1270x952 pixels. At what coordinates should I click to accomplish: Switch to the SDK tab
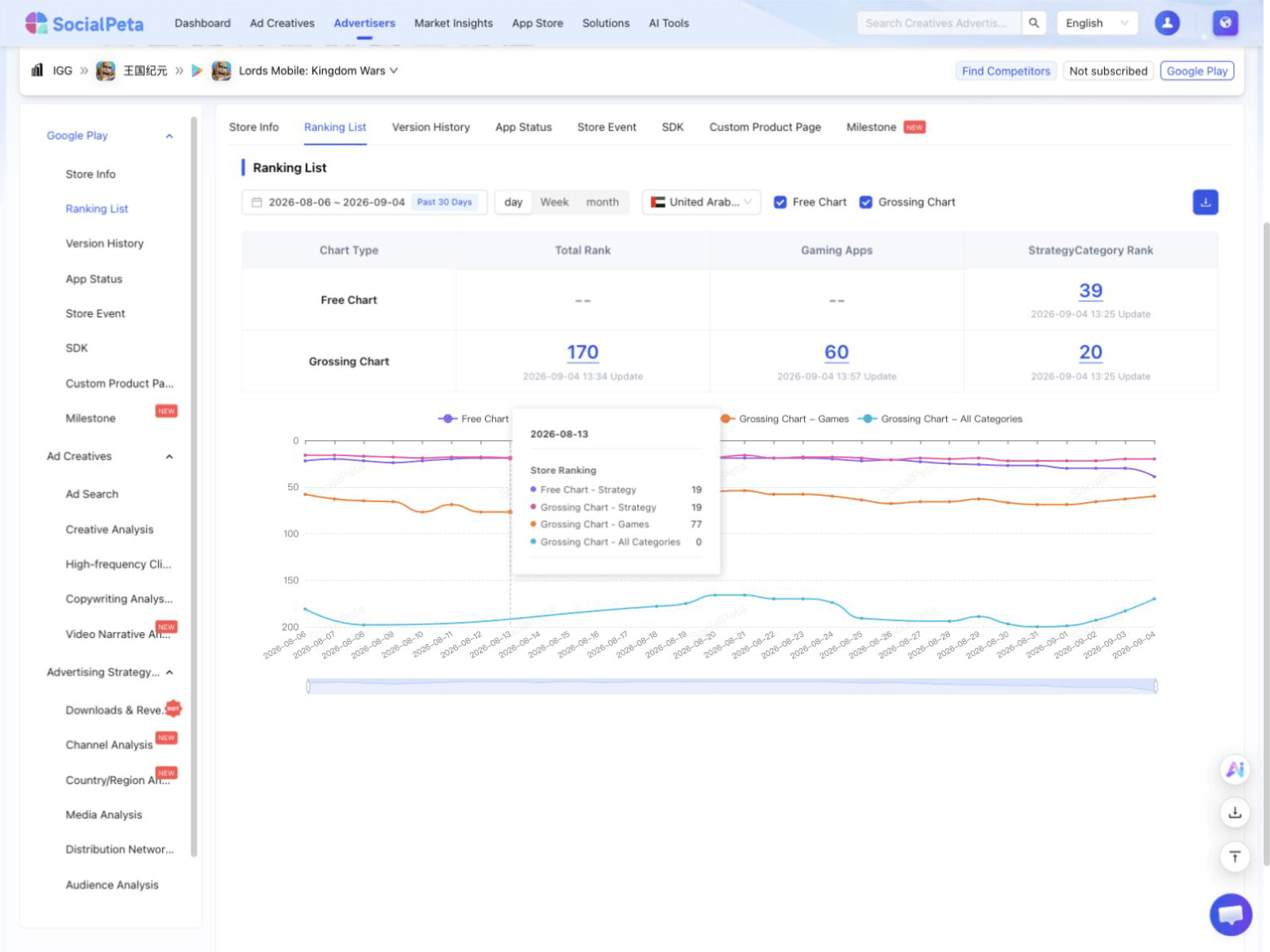tap(672, 127)
